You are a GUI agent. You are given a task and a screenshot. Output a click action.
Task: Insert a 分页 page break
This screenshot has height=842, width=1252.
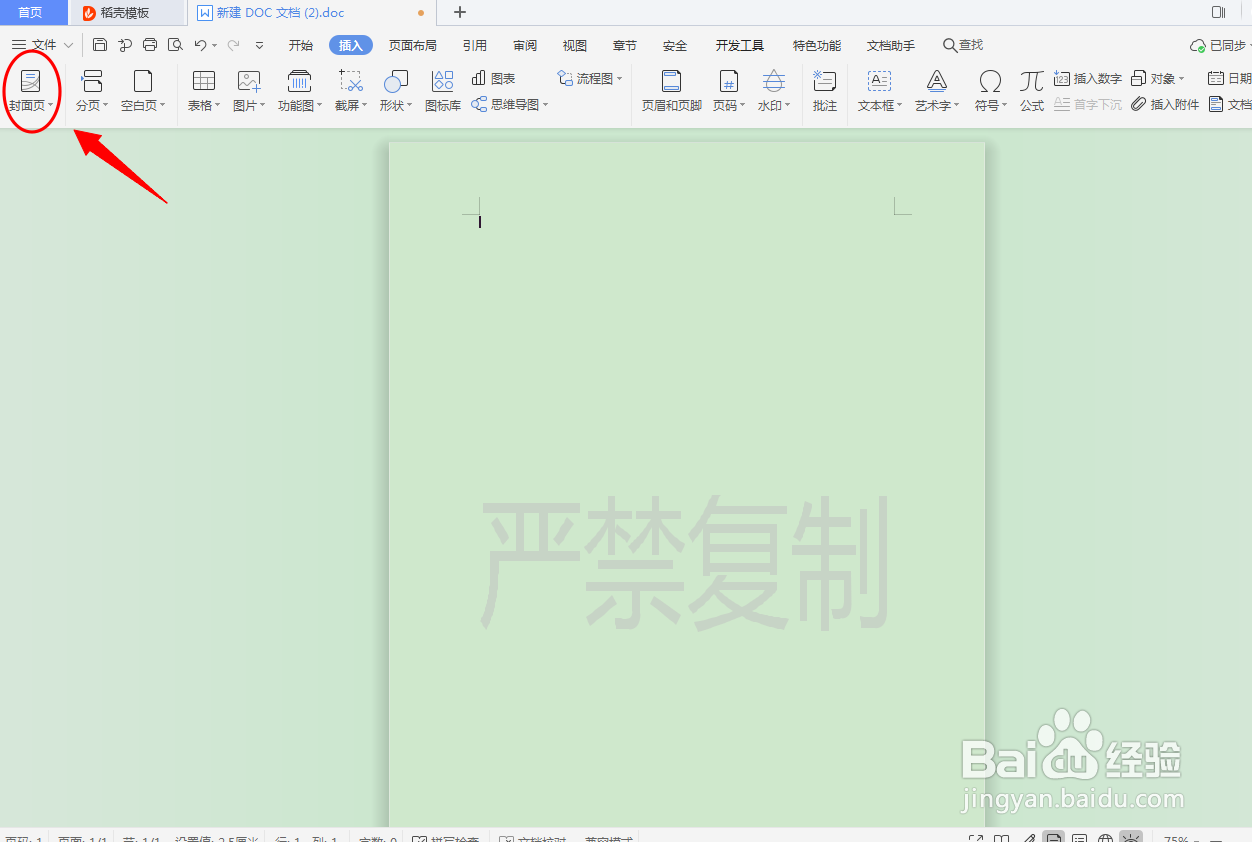92,91
